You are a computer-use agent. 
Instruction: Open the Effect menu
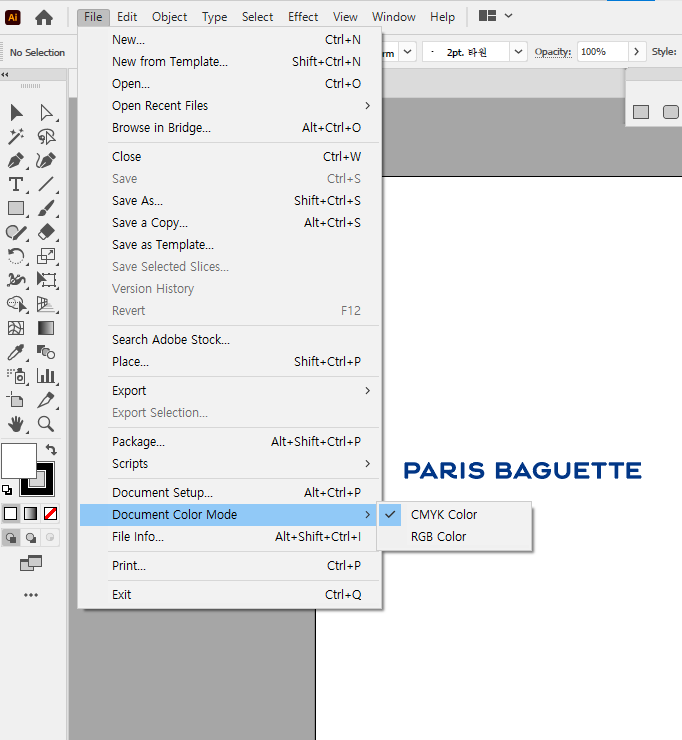(303, 17)
